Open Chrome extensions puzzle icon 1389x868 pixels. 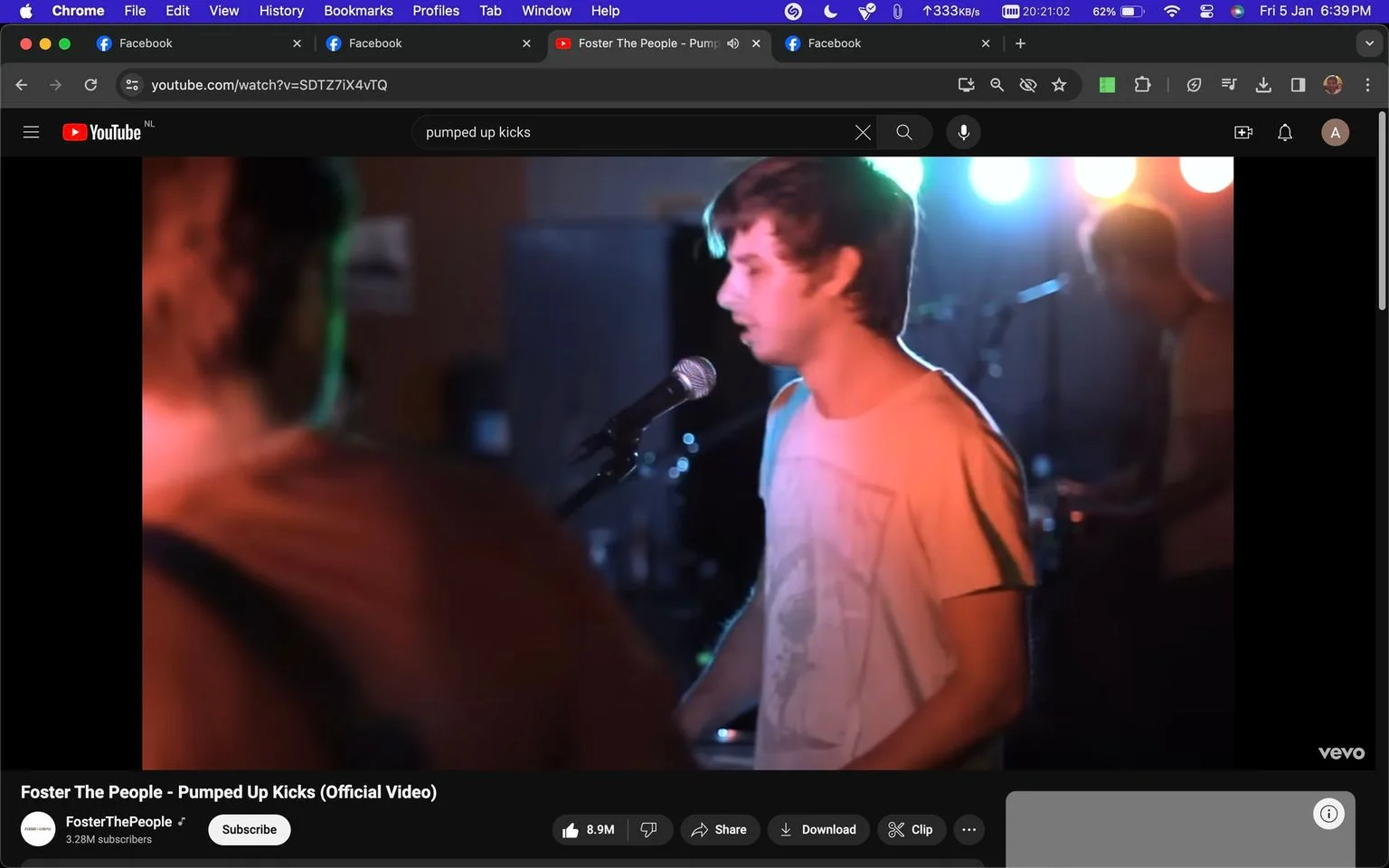point(1142,85)
